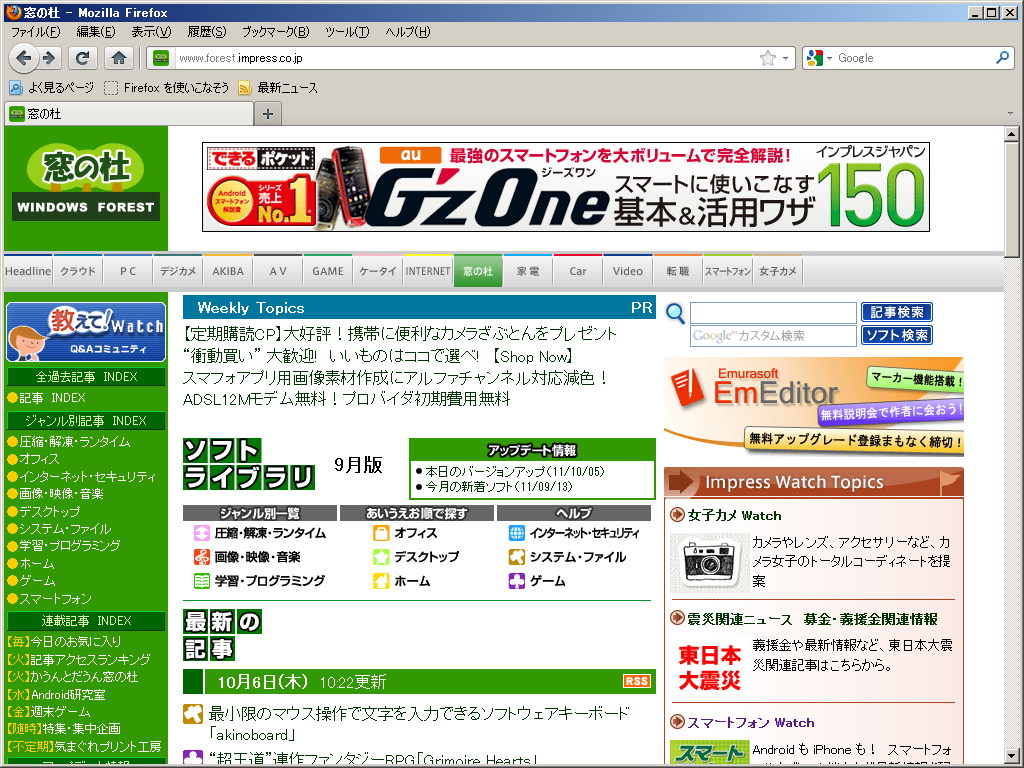
Task: Click the search magnifier in Firefox search box
Action: coord(1002,57)
